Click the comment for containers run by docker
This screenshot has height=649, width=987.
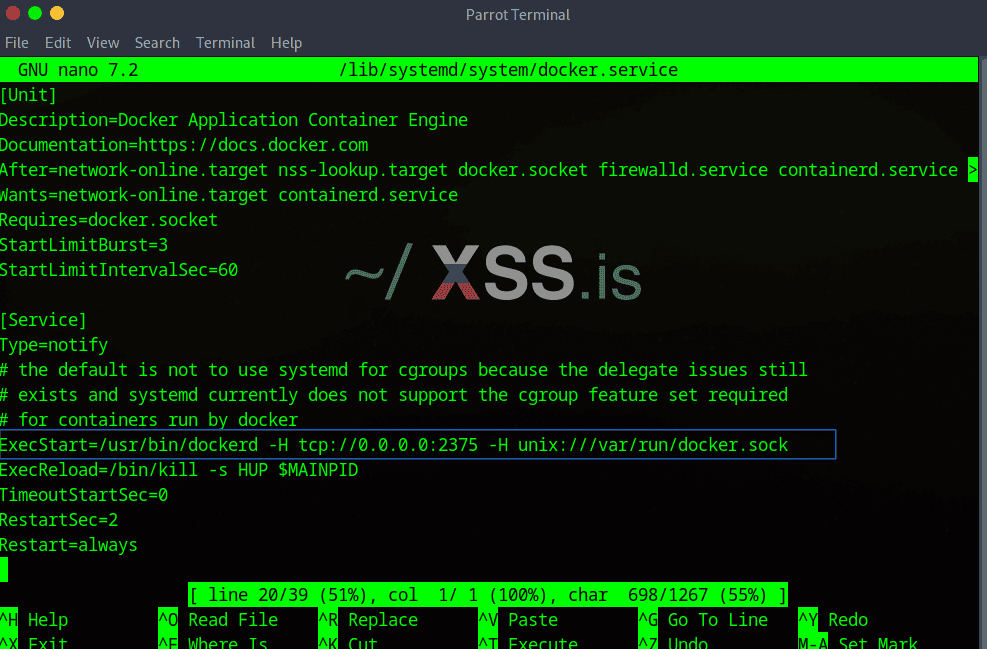(149, 420)
